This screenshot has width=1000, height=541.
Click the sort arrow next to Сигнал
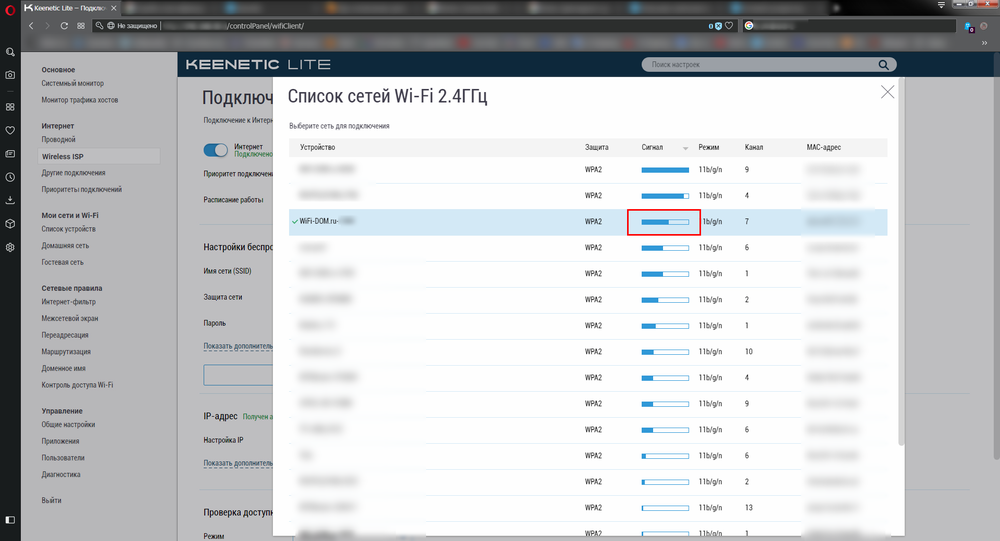[686, 148]
